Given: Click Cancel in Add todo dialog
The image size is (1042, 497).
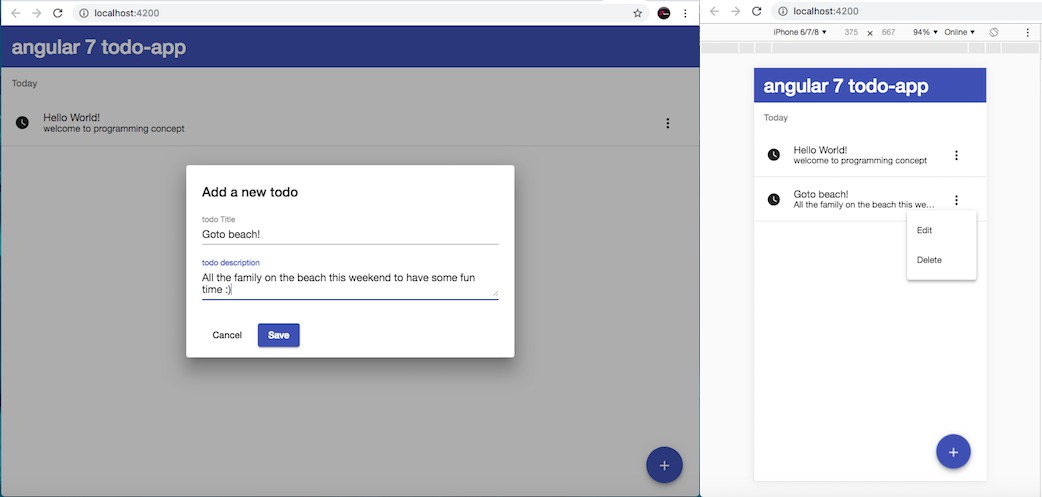Looking at the screenshot, I should [227, 335].
